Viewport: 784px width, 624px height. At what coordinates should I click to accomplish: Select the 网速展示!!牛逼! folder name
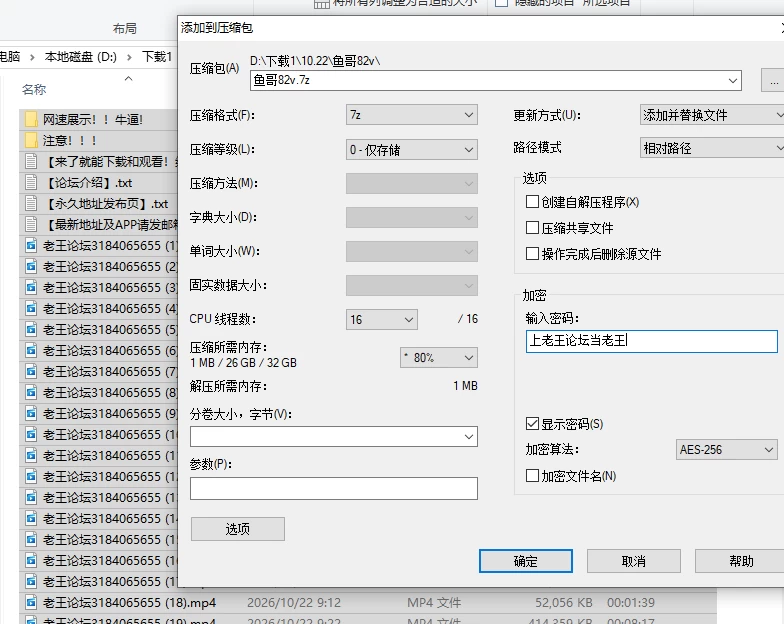click(x=93, y=120)
